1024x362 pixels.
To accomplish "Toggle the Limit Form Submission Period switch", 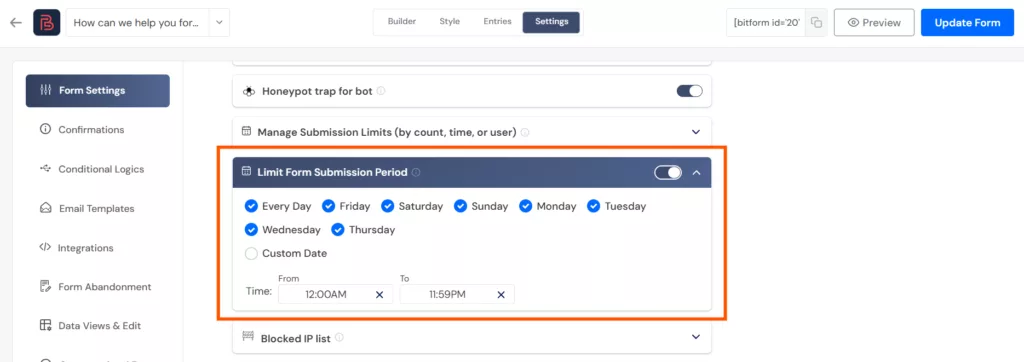I will point(668,173).
